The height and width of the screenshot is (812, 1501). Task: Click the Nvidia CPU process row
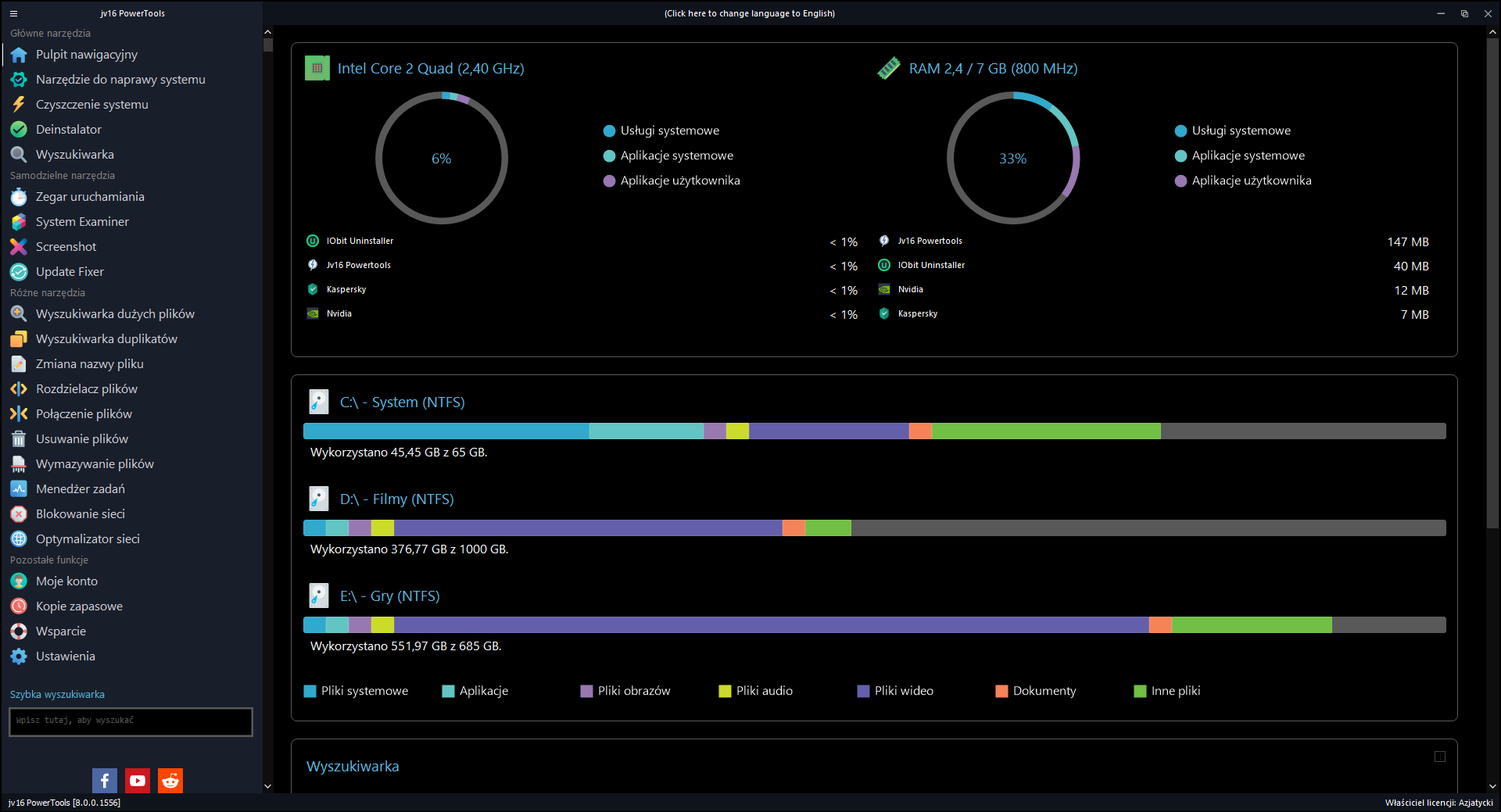[x=582, y=314]
